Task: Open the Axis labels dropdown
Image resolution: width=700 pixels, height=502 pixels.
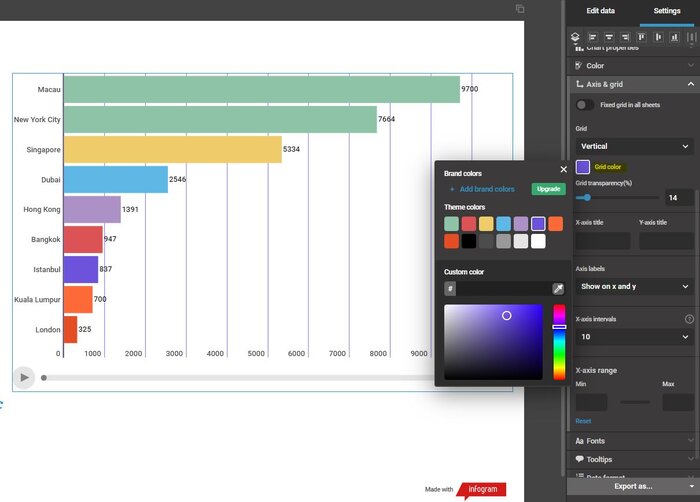Action: click(x=634, y=286)
